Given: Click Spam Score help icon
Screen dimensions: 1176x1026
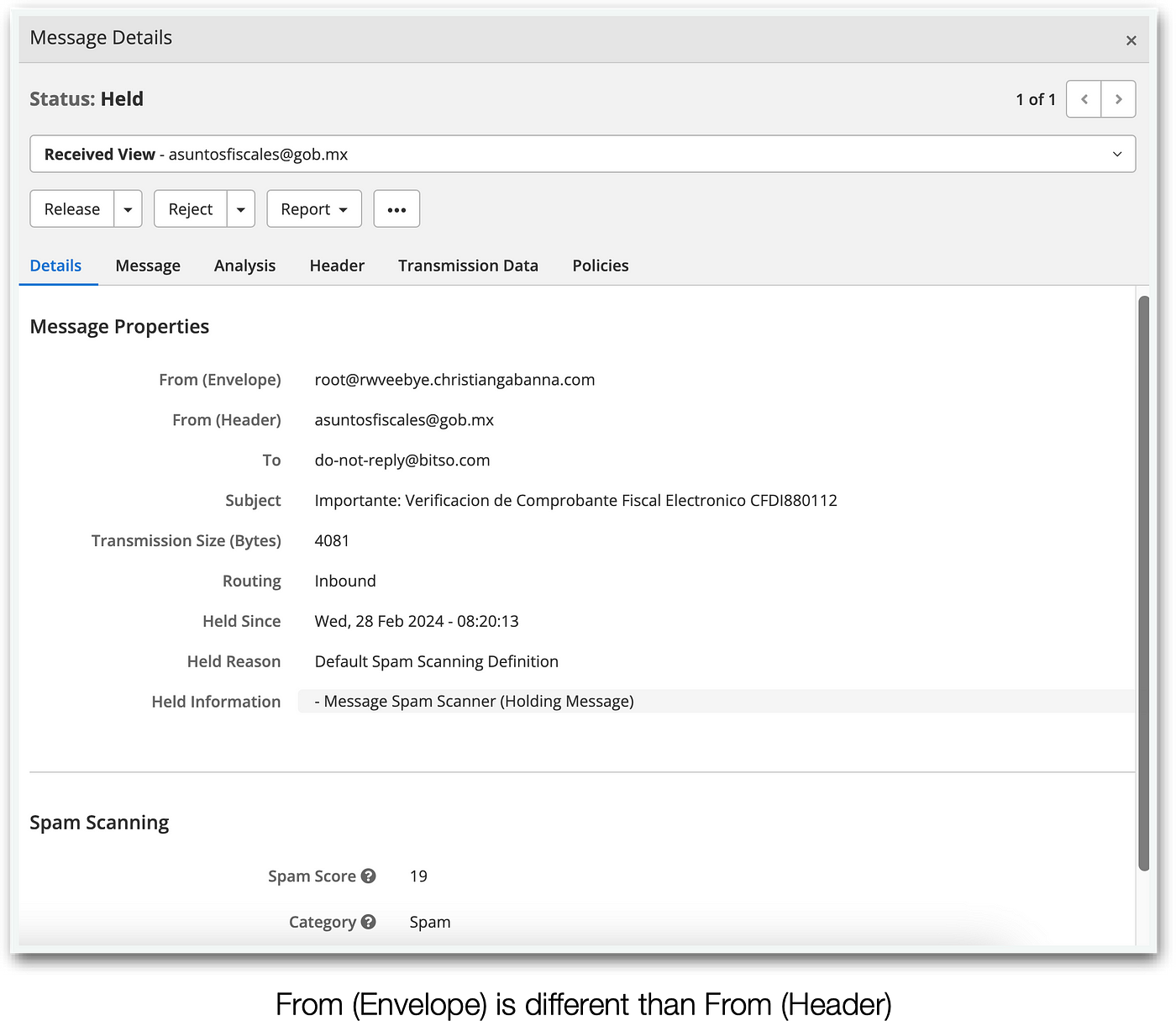Looking at the screenshot, I should pos(368,876).
